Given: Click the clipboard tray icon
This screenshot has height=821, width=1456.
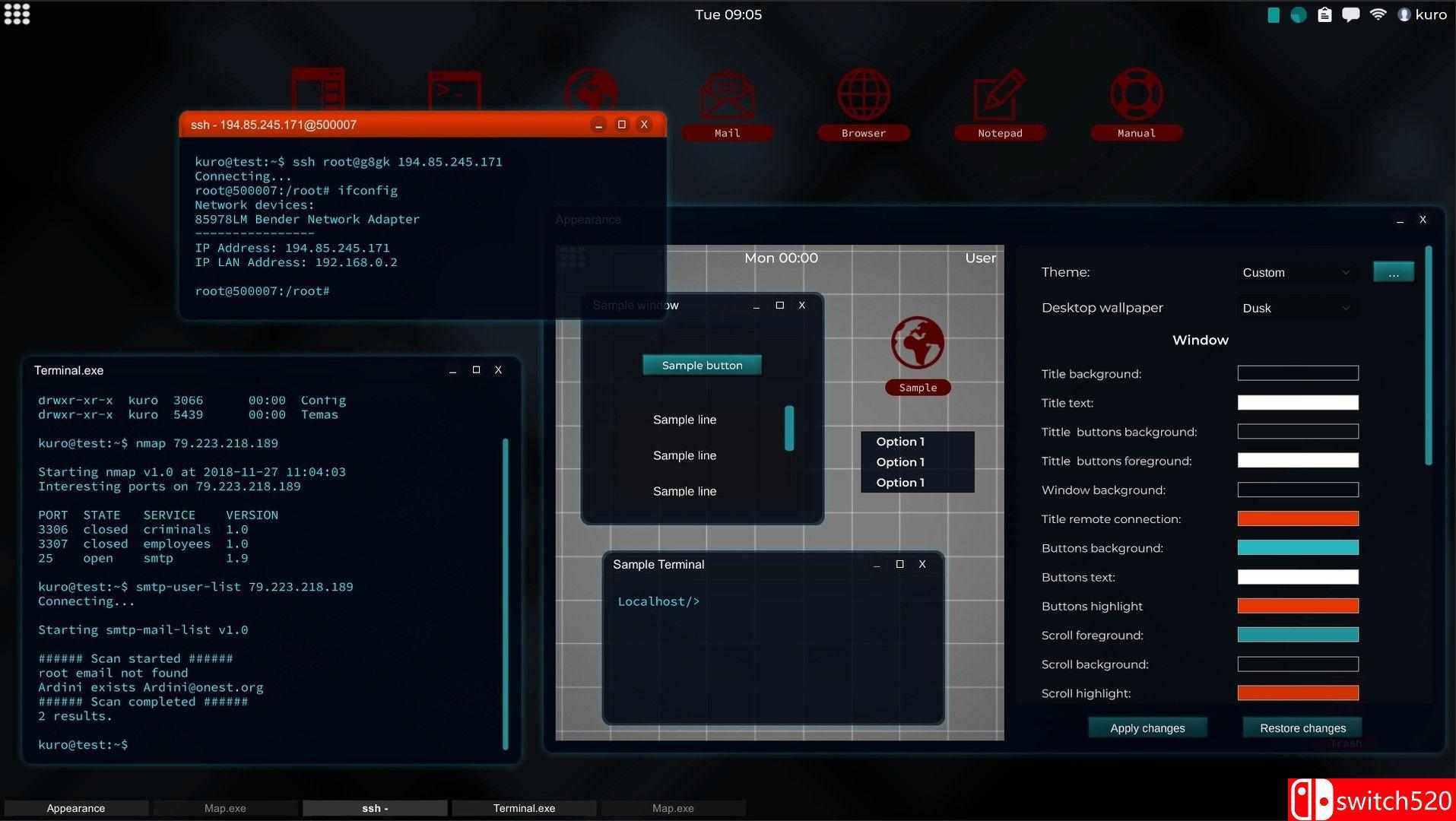Looking at the screenshot, I should [1324, 14].
